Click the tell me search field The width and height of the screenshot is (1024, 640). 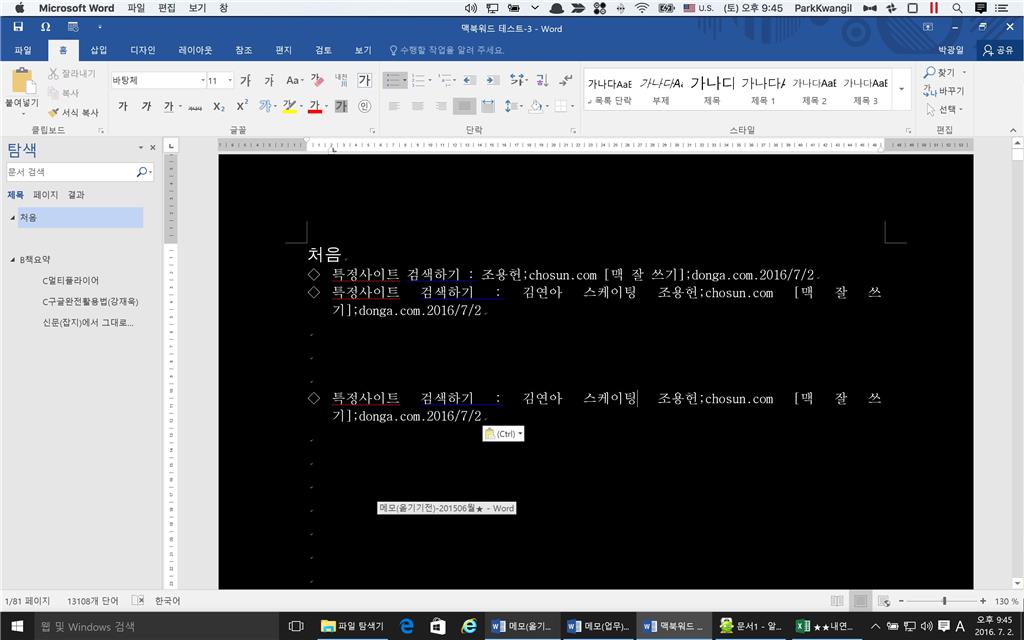447,50
